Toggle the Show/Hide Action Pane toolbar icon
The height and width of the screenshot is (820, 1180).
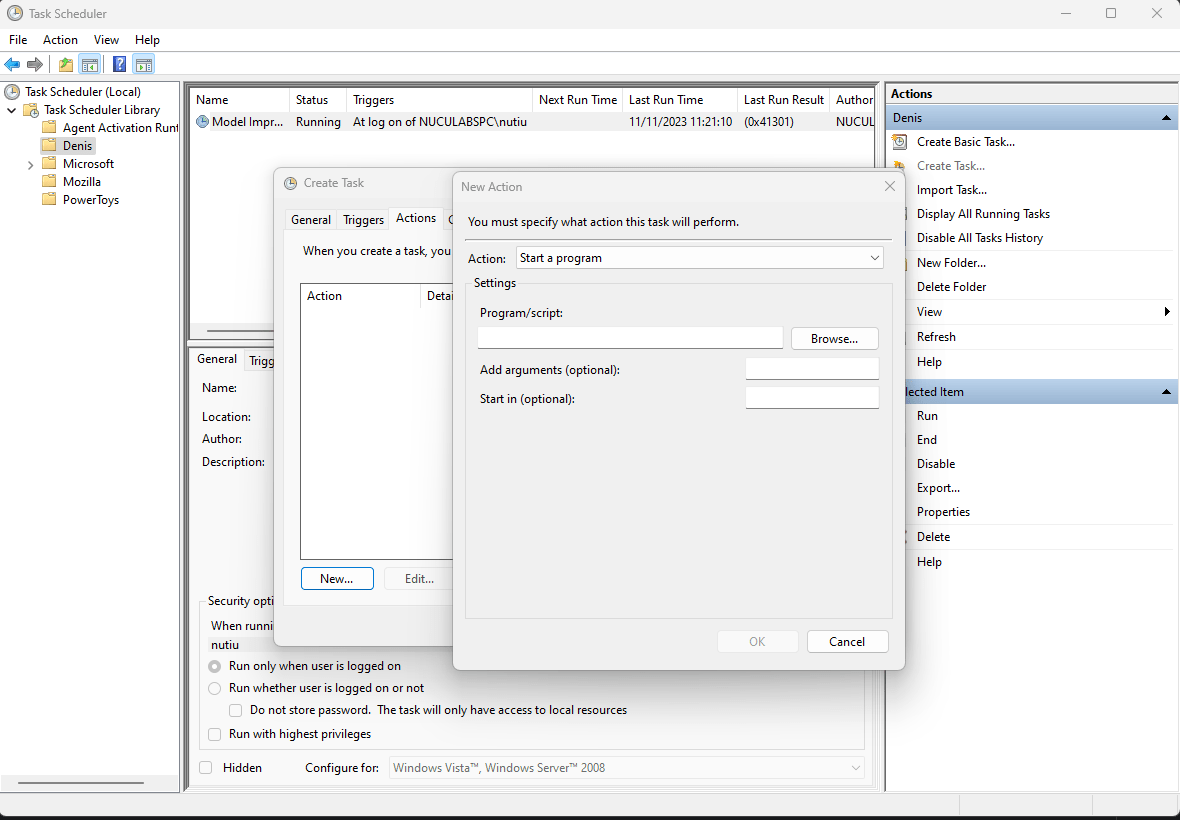click(x=144, y=64)
